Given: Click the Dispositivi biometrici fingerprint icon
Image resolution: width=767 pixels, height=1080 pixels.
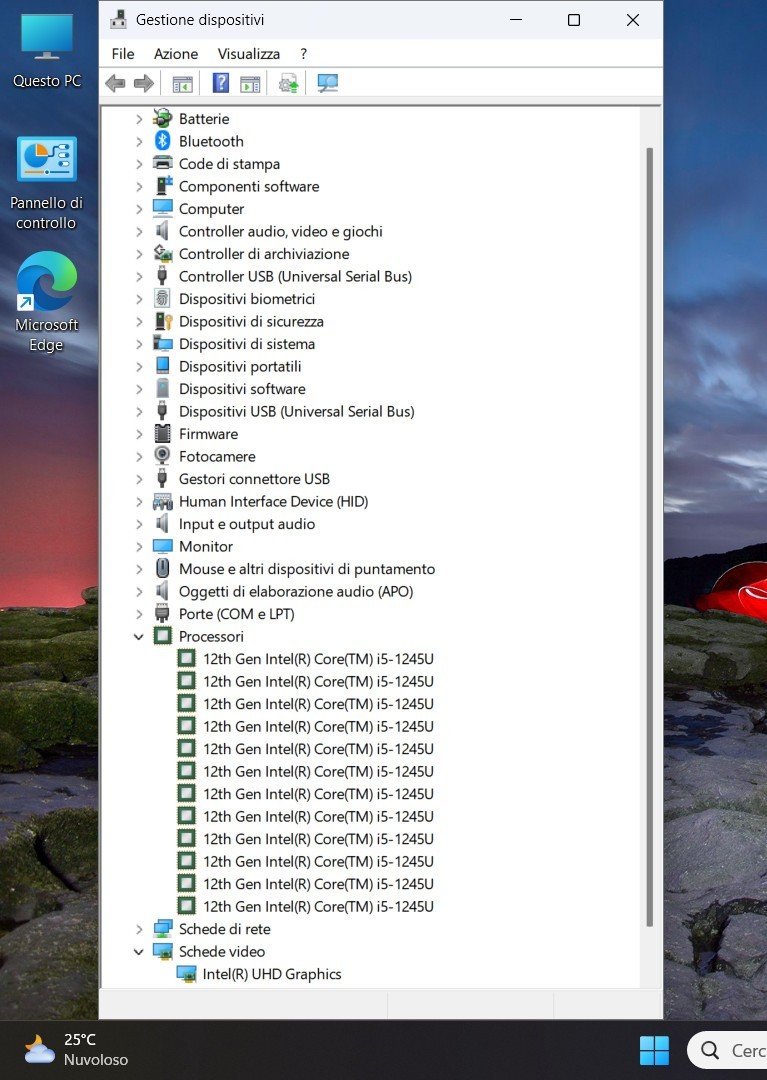Looking at the screenshot, I should click(x=162, y=298).
